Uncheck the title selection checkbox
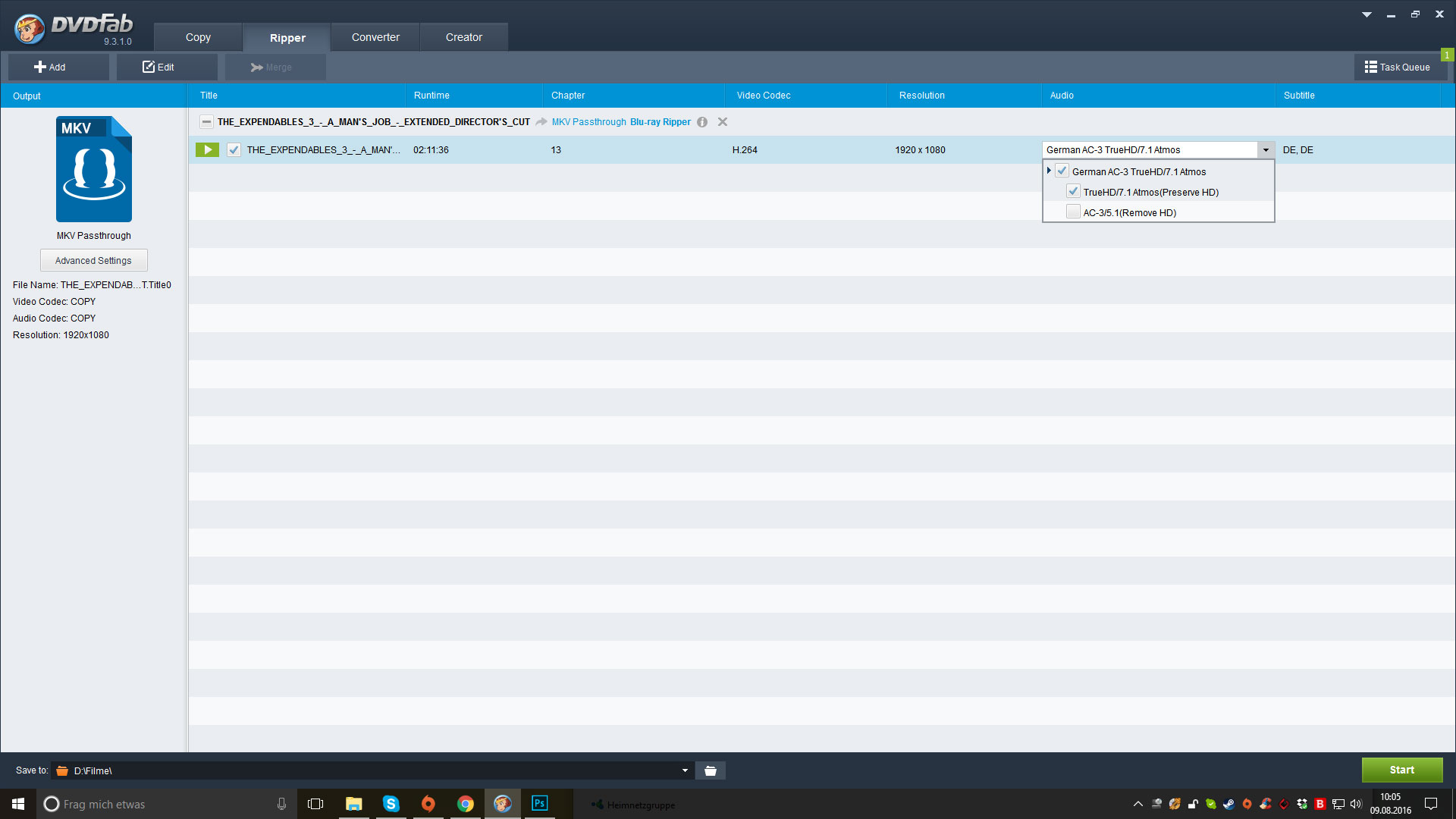1456x819 pixels. point(234,150)
